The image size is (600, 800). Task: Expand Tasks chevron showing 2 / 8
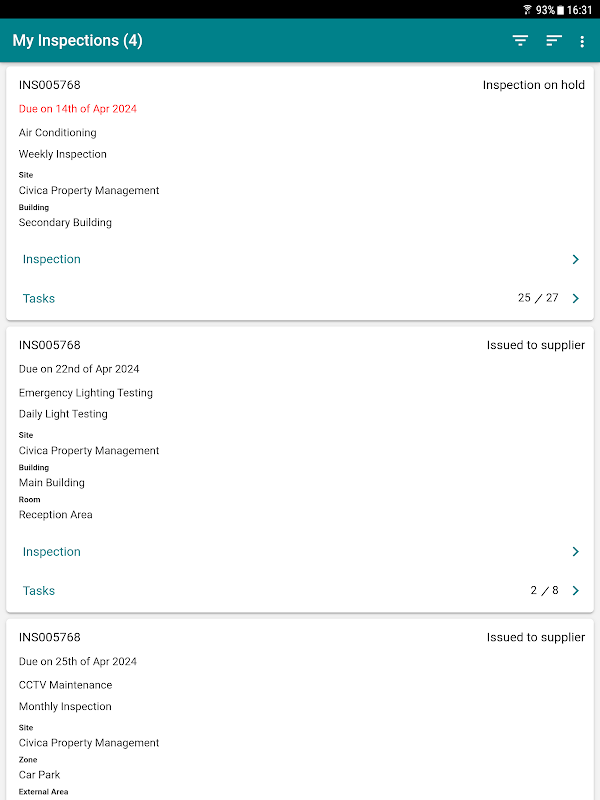tap(576, 590)
